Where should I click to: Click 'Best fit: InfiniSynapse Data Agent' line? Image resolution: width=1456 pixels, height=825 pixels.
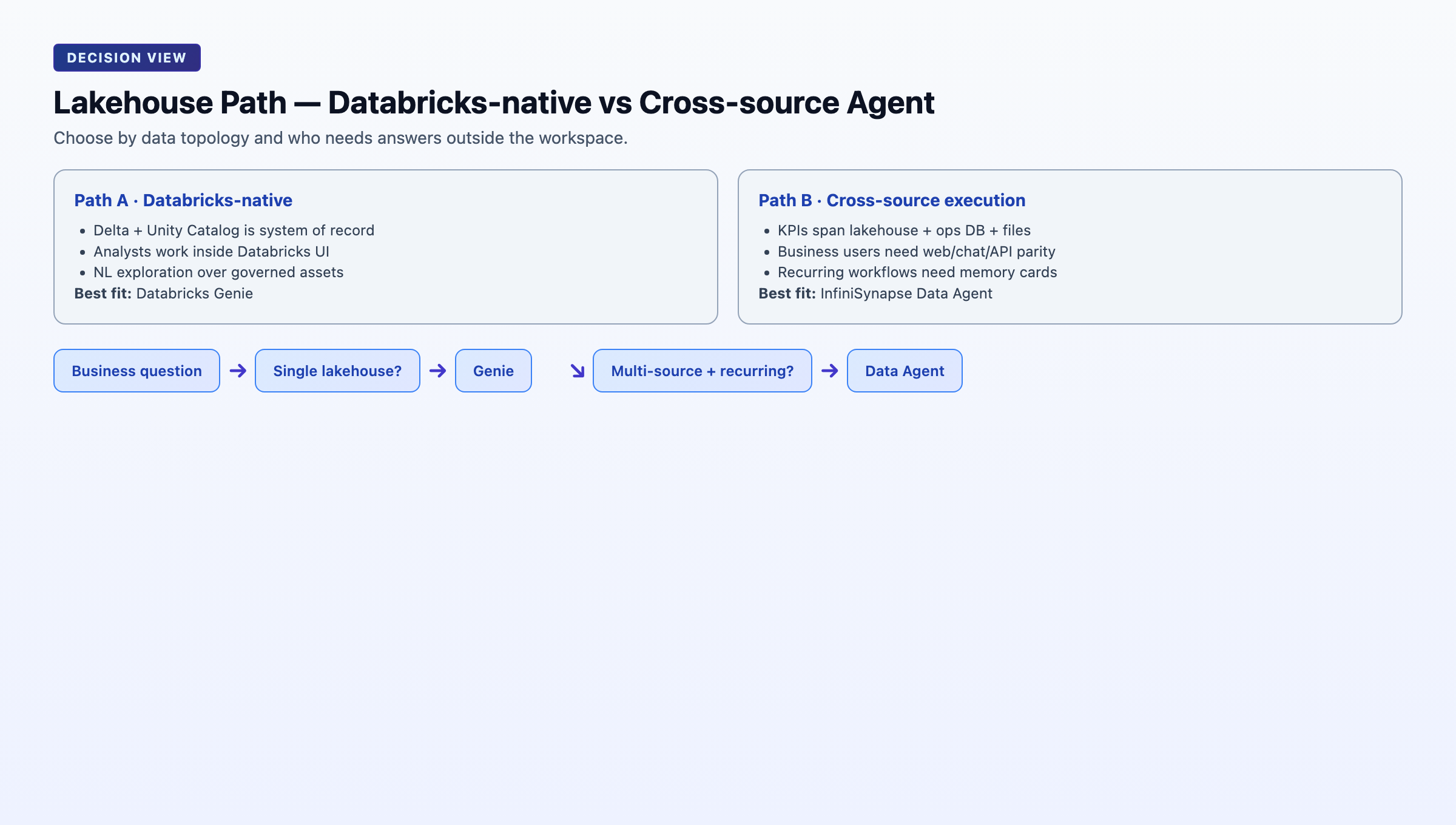875,294
